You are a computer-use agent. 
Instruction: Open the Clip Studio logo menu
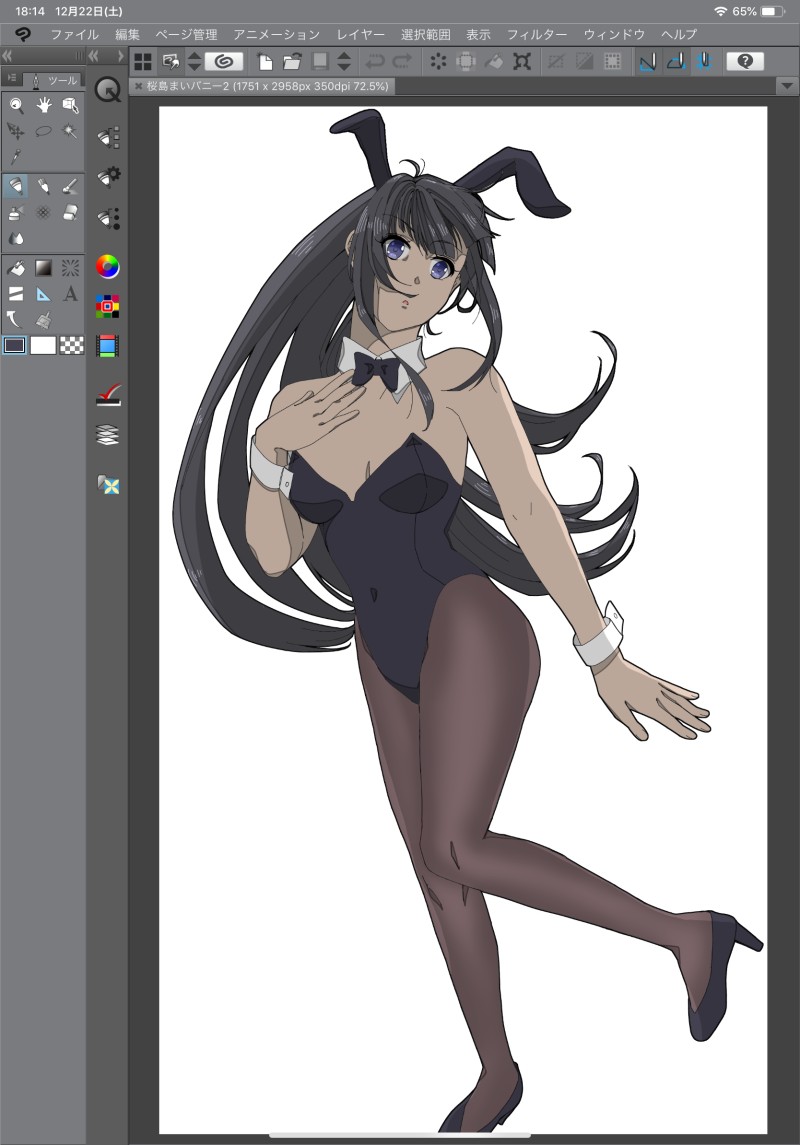[23, 34]
